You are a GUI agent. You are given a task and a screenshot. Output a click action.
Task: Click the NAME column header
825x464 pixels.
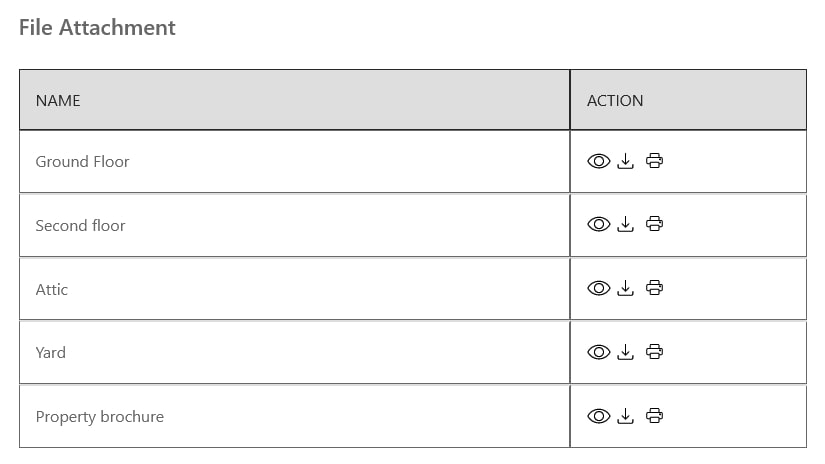click(58, 100)
